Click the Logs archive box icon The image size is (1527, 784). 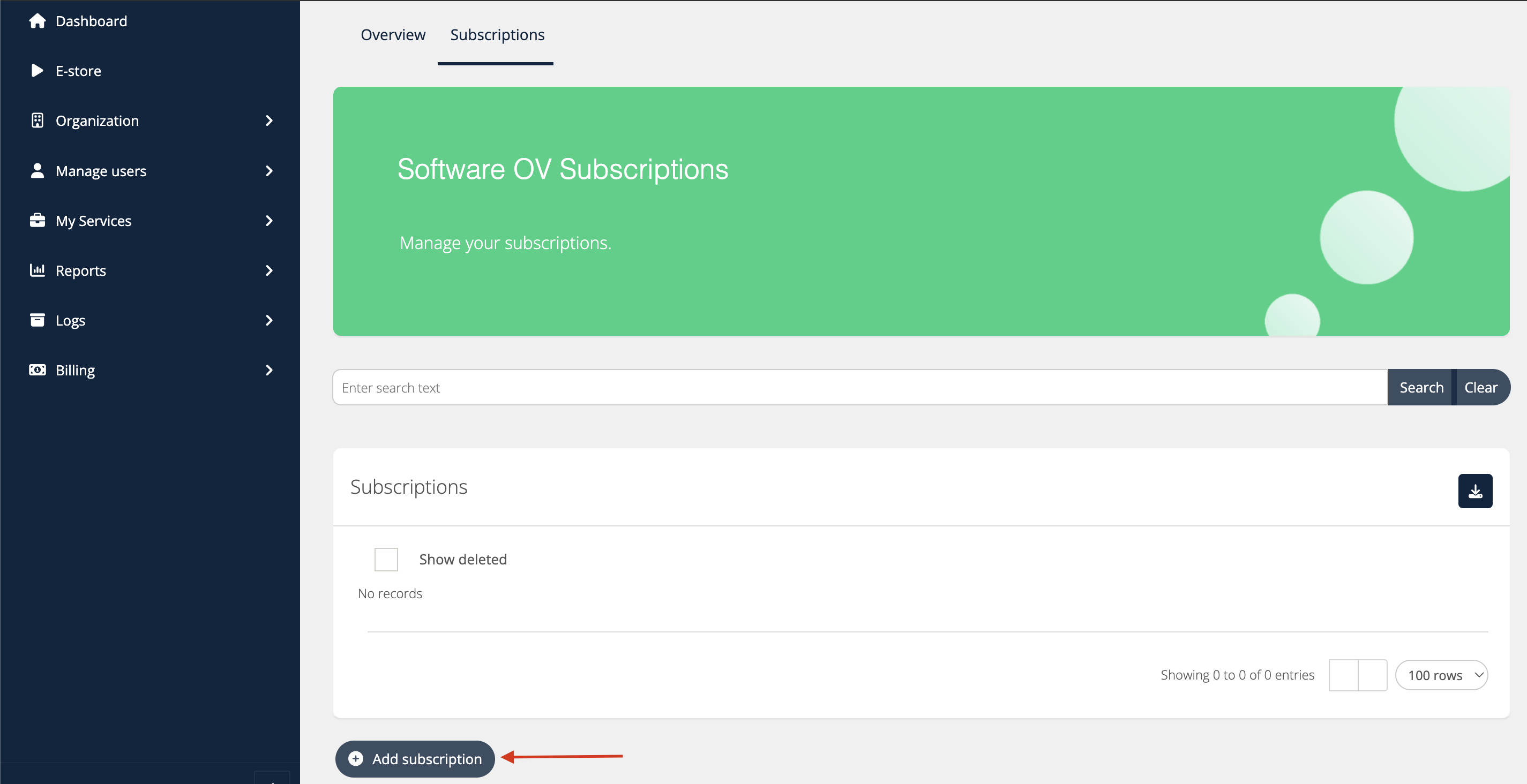click(x=38, y=320)
